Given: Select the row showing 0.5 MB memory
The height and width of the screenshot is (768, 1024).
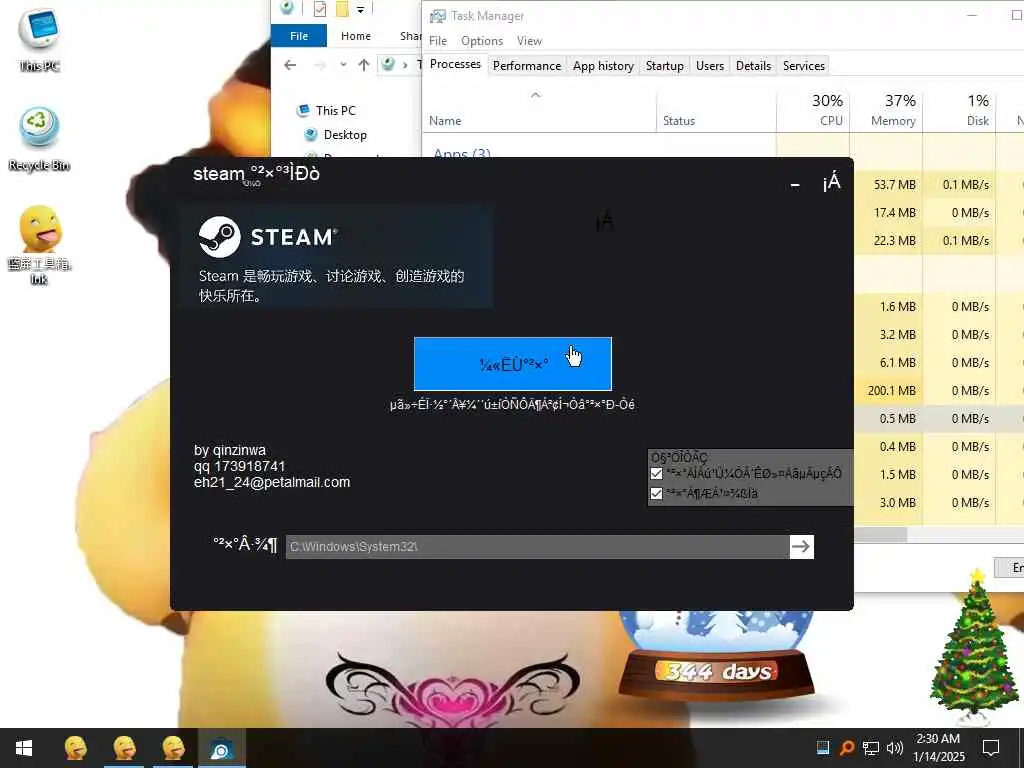Looking at the screenshot, I should (x=939, y=419).
